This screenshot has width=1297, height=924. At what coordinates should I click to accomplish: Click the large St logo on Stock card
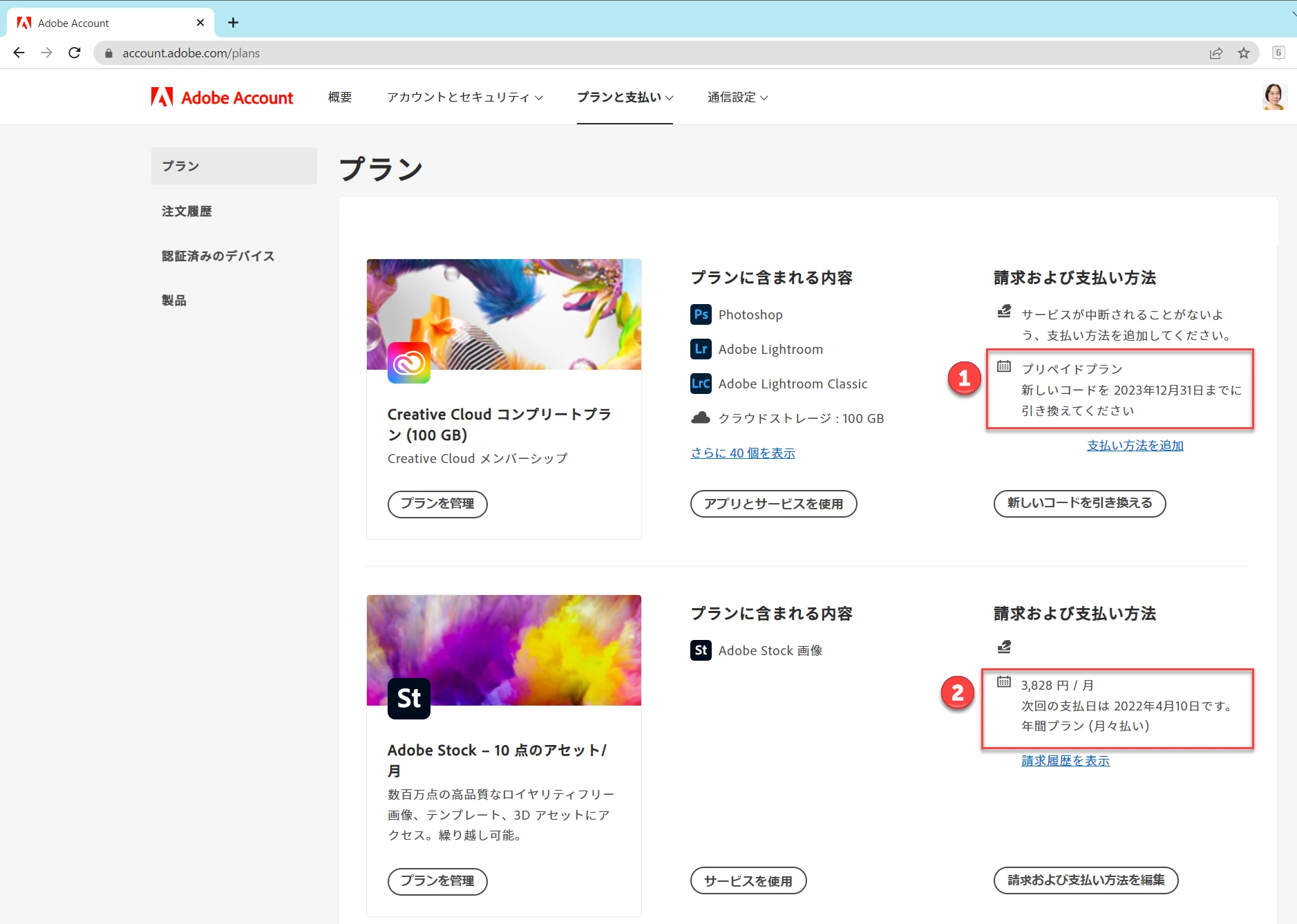tap(409, 699)
